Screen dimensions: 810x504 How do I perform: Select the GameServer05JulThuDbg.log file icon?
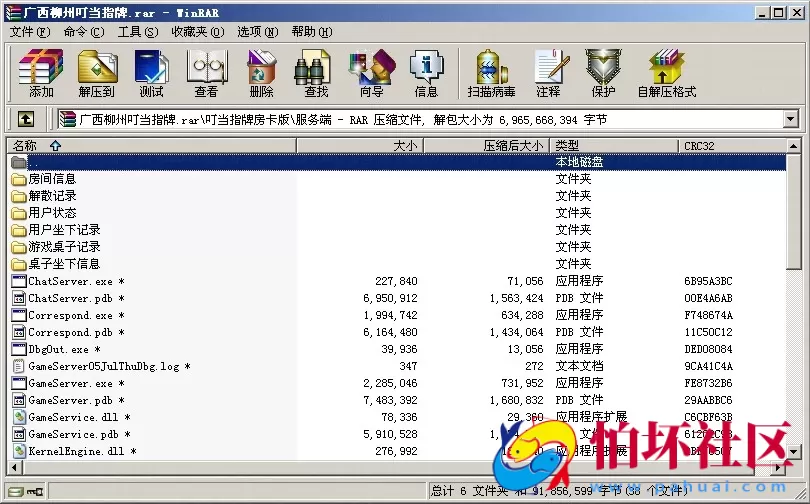[19, 367]
